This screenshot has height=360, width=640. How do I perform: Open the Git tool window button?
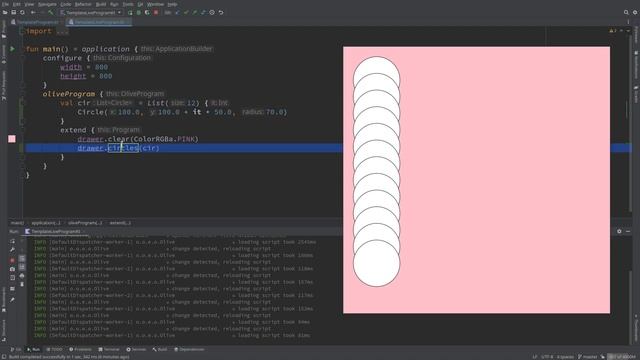tap(16, 349)
